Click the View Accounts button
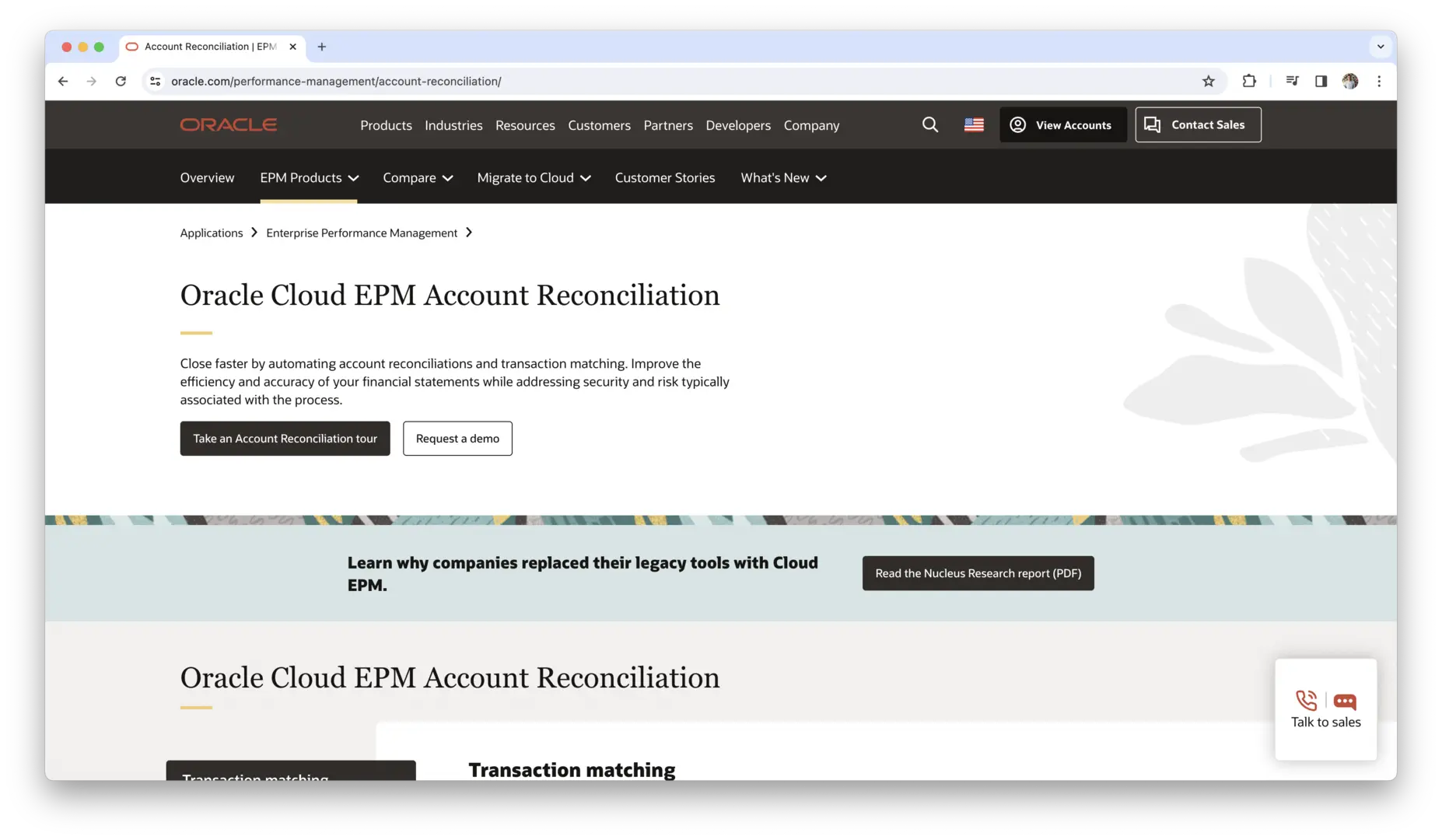The image size is (1442, 840). pyautogui.click(x=1062, y=124)
